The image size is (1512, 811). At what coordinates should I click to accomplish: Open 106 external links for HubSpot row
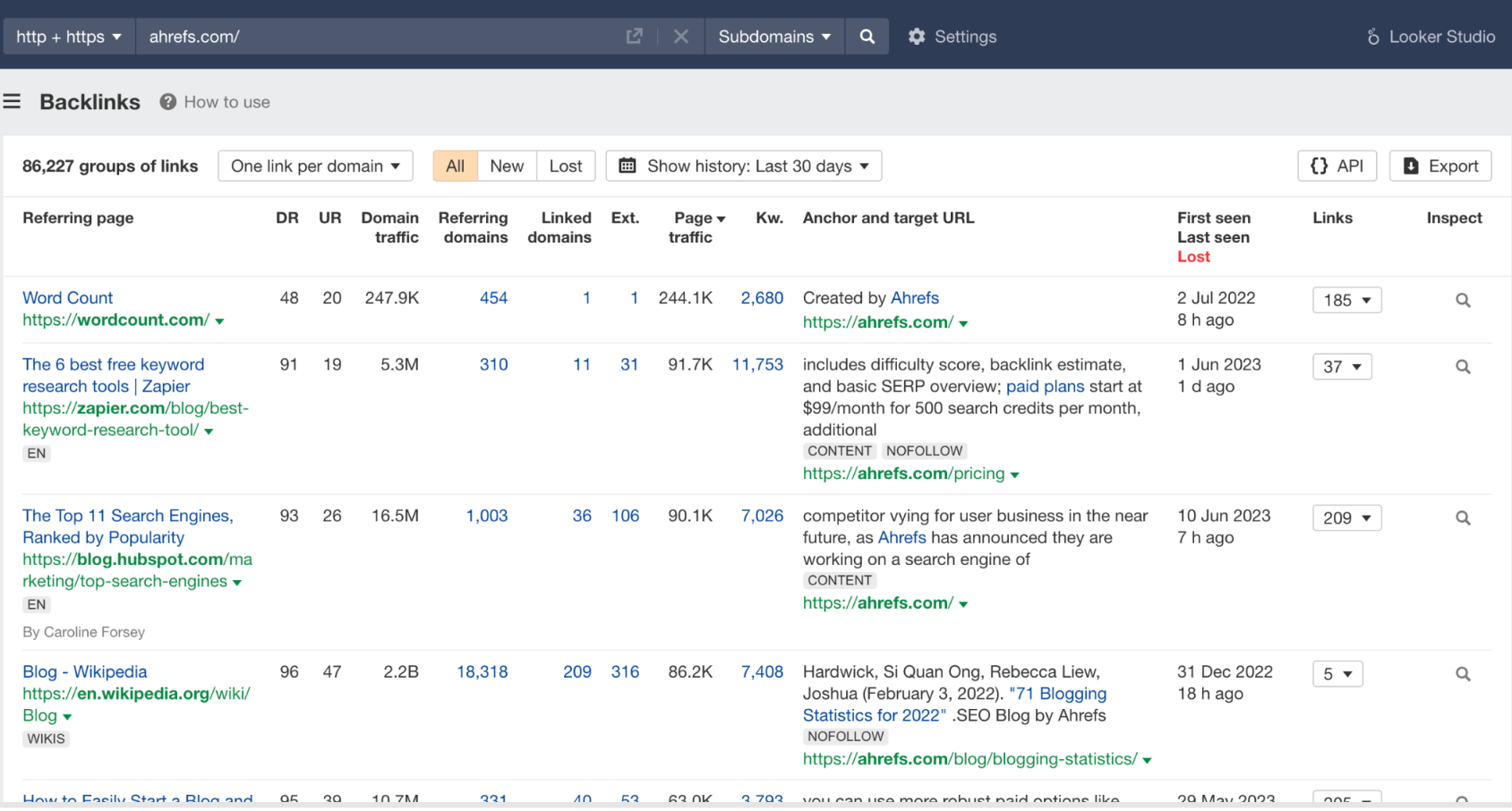[x=625, y=516]
